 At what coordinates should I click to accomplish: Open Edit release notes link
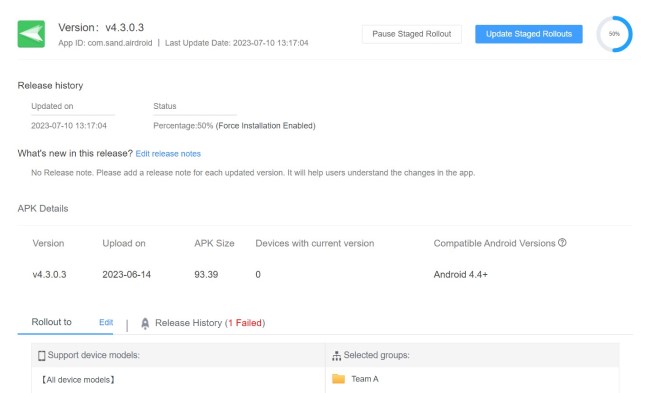168,154
